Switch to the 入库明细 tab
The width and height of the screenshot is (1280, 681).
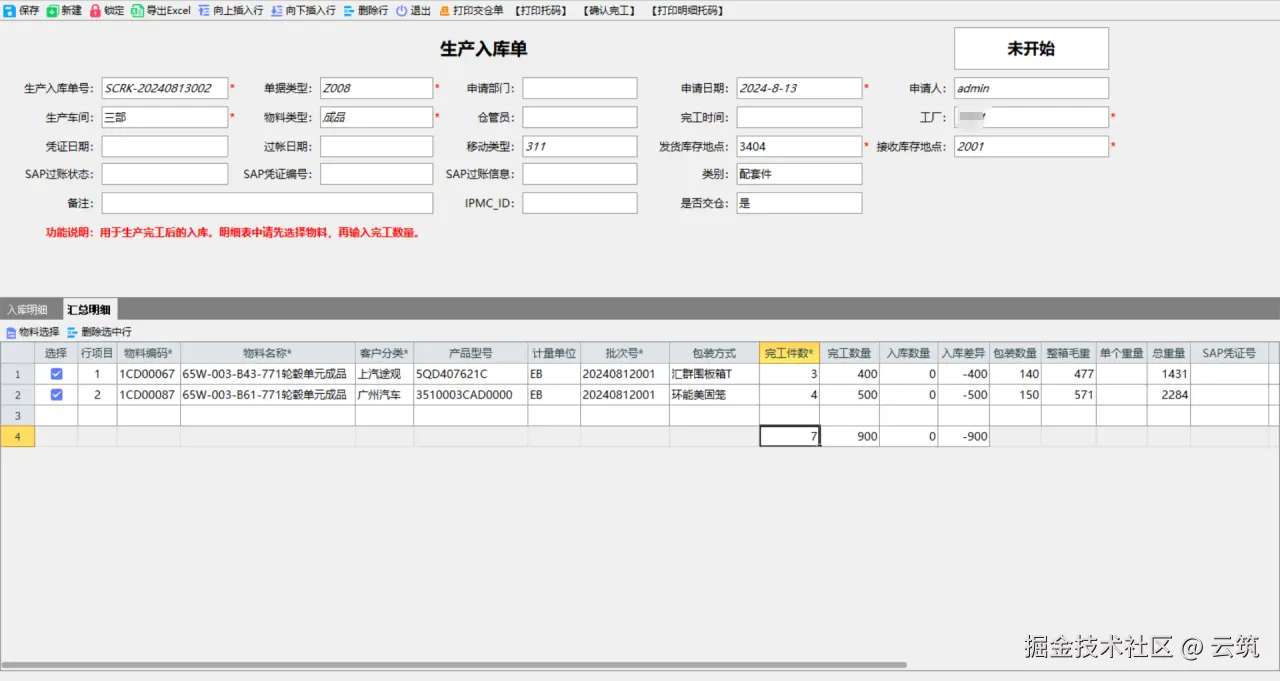point(27,310)
